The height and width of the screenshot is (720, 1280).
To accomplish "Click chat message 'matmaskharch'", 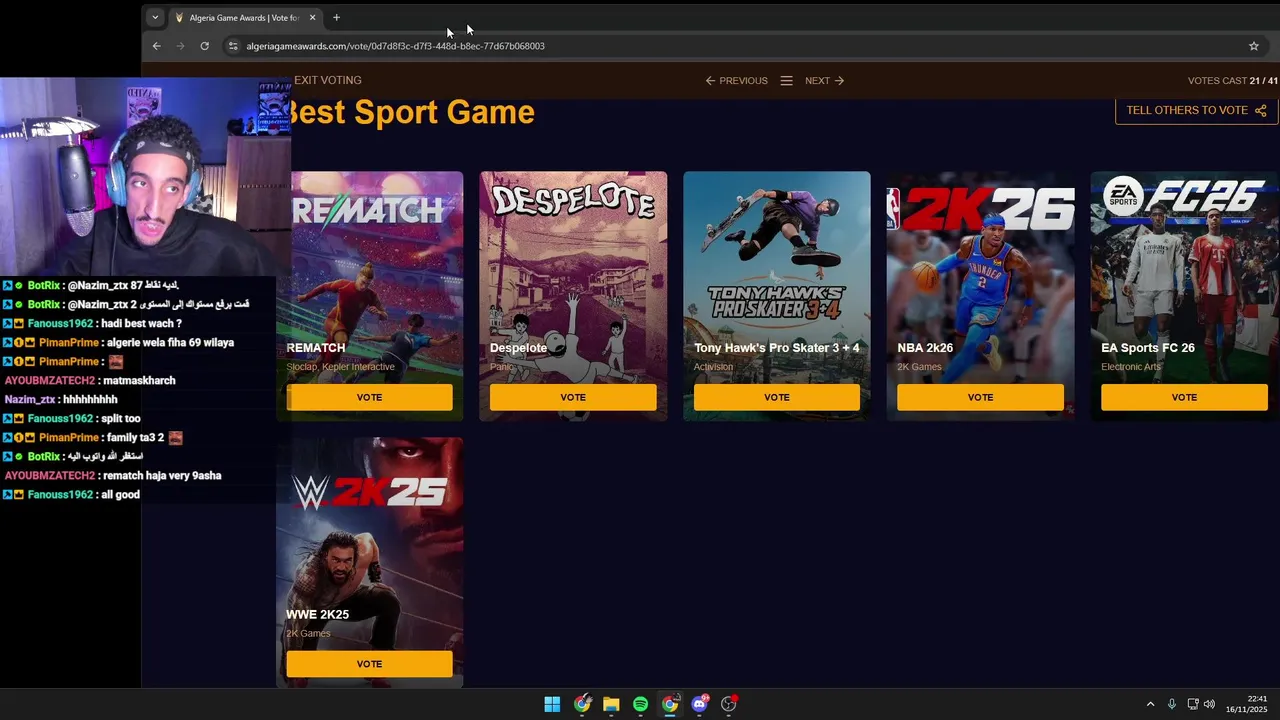I will (x=139, y=381).
